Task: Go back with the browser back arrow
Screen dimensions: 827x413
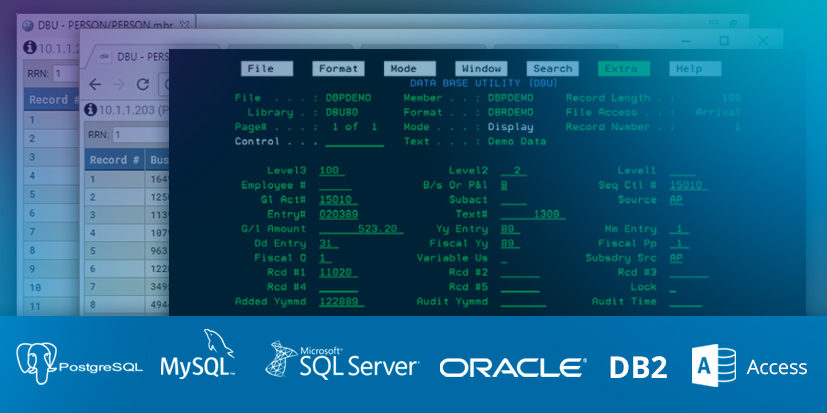Action: 94,84
